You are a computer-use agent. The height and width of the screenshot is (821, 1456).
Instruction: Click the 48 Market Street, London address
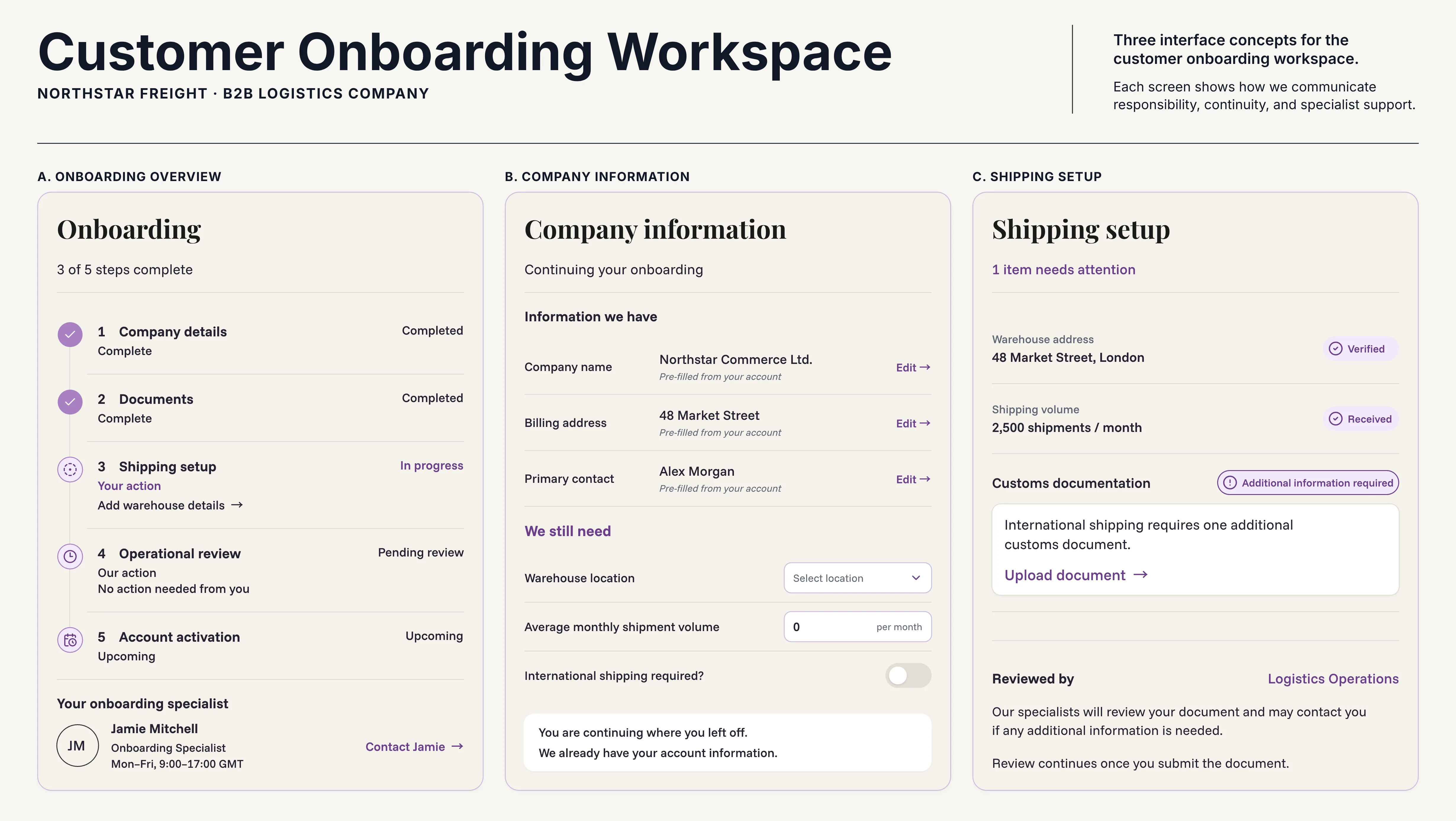click(x=1068, y=358)
